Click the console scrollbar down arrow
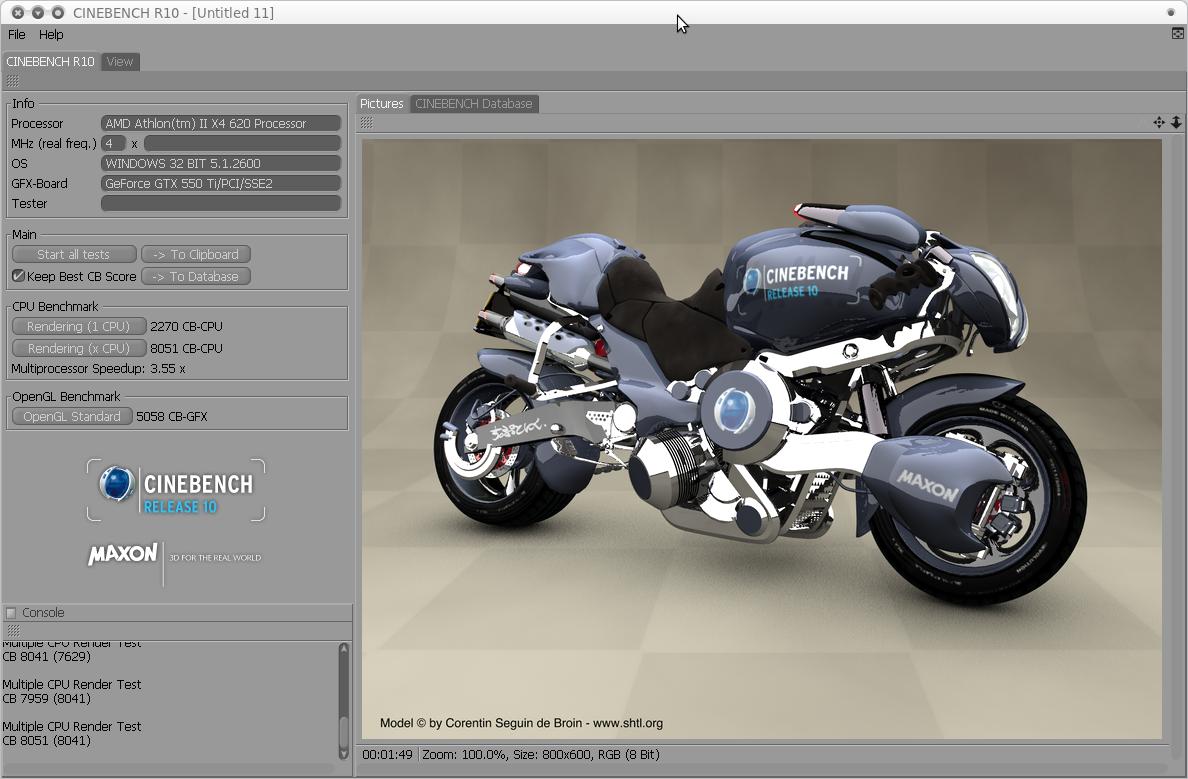The height and width of the screenshot is (779, 1188). [x=344, y=753]
